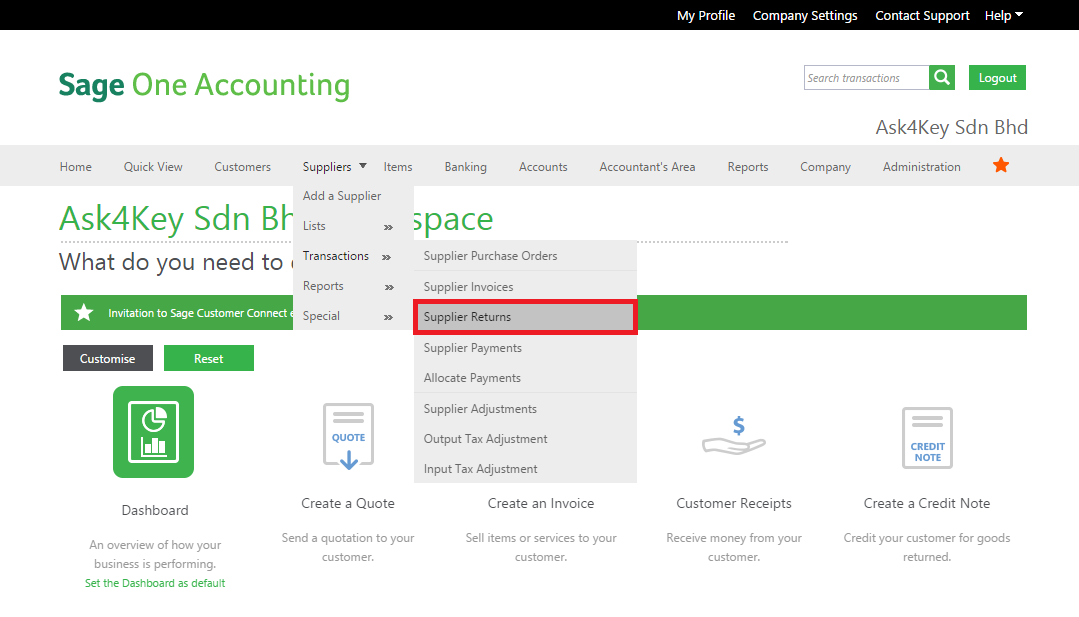The width and height of the screenshot is (1079, 617).
Task: Open Supplier Payments
Action: point(525,348)
